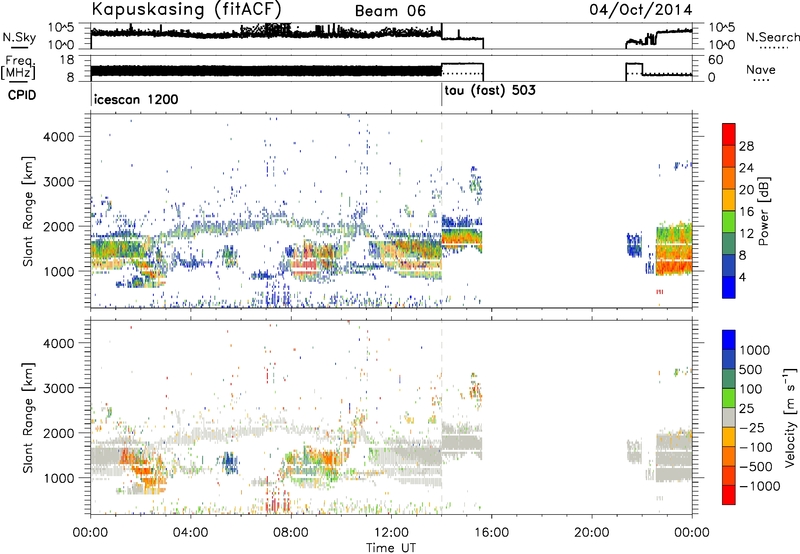The height and width of the screenshot is (554, 800).
Task: Select 'Slant Range [km]' label of power panel
Action: (29, 211)
